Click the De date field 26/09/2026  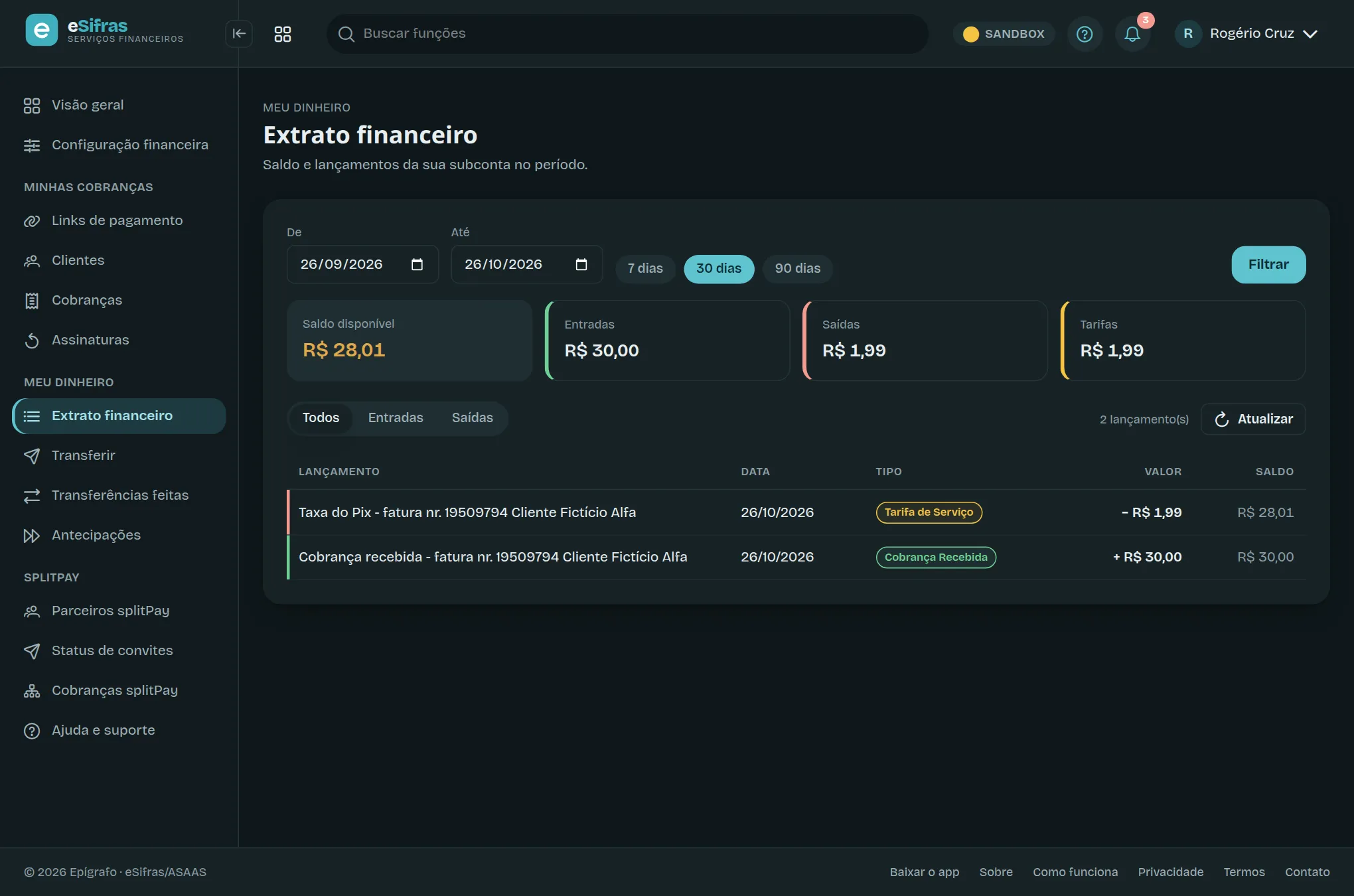tap(362, 264)
